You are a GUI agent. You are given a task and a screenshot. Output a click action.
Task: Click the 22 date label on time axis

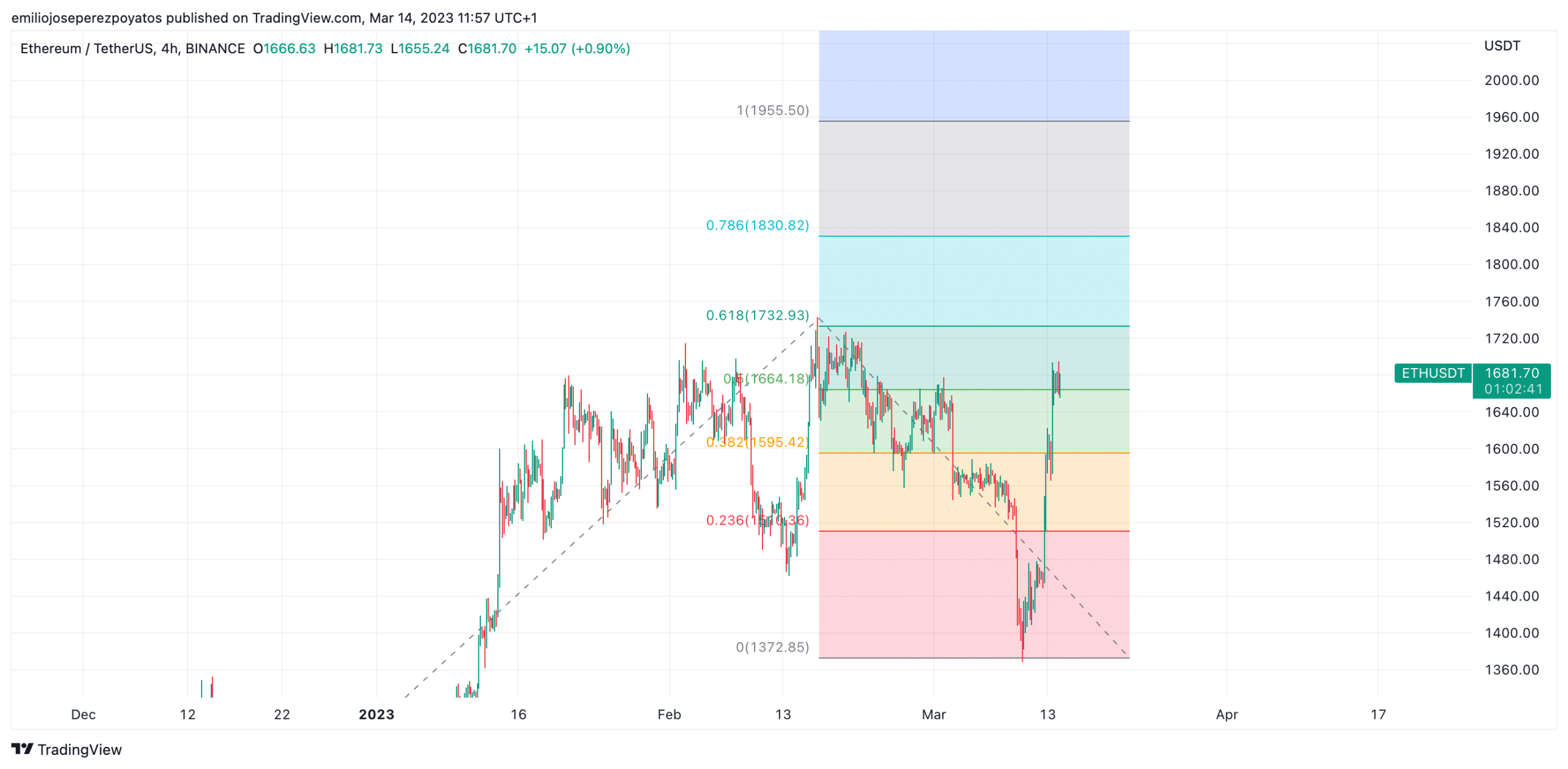[x=282, y=715]
